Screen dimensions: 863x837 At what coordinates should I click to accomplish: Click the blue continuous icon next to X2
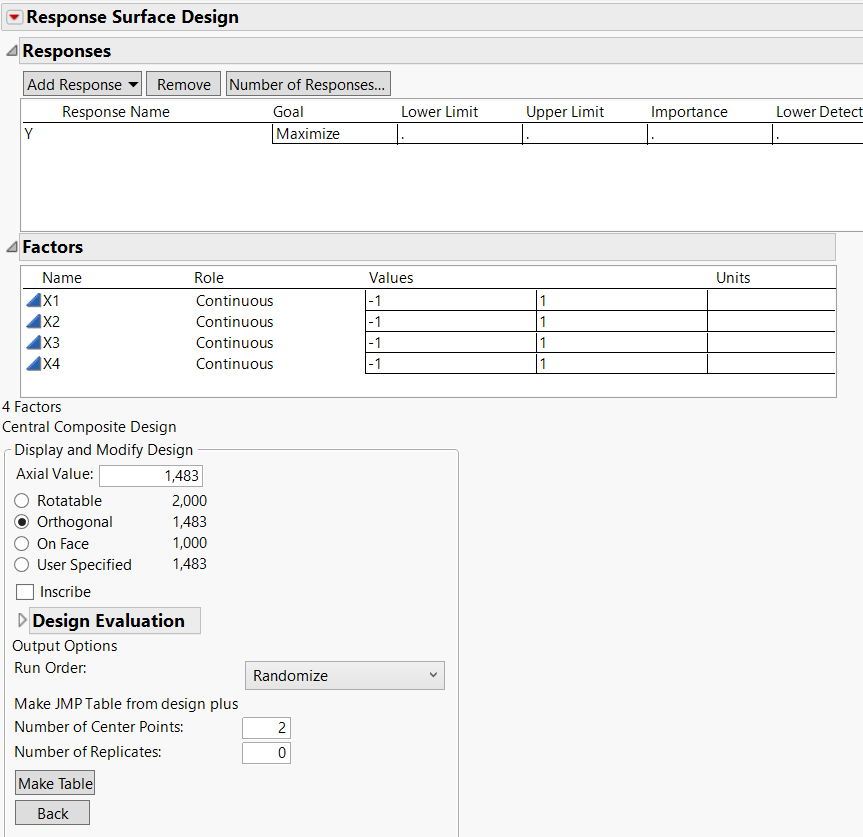click(x=34, y=321)
